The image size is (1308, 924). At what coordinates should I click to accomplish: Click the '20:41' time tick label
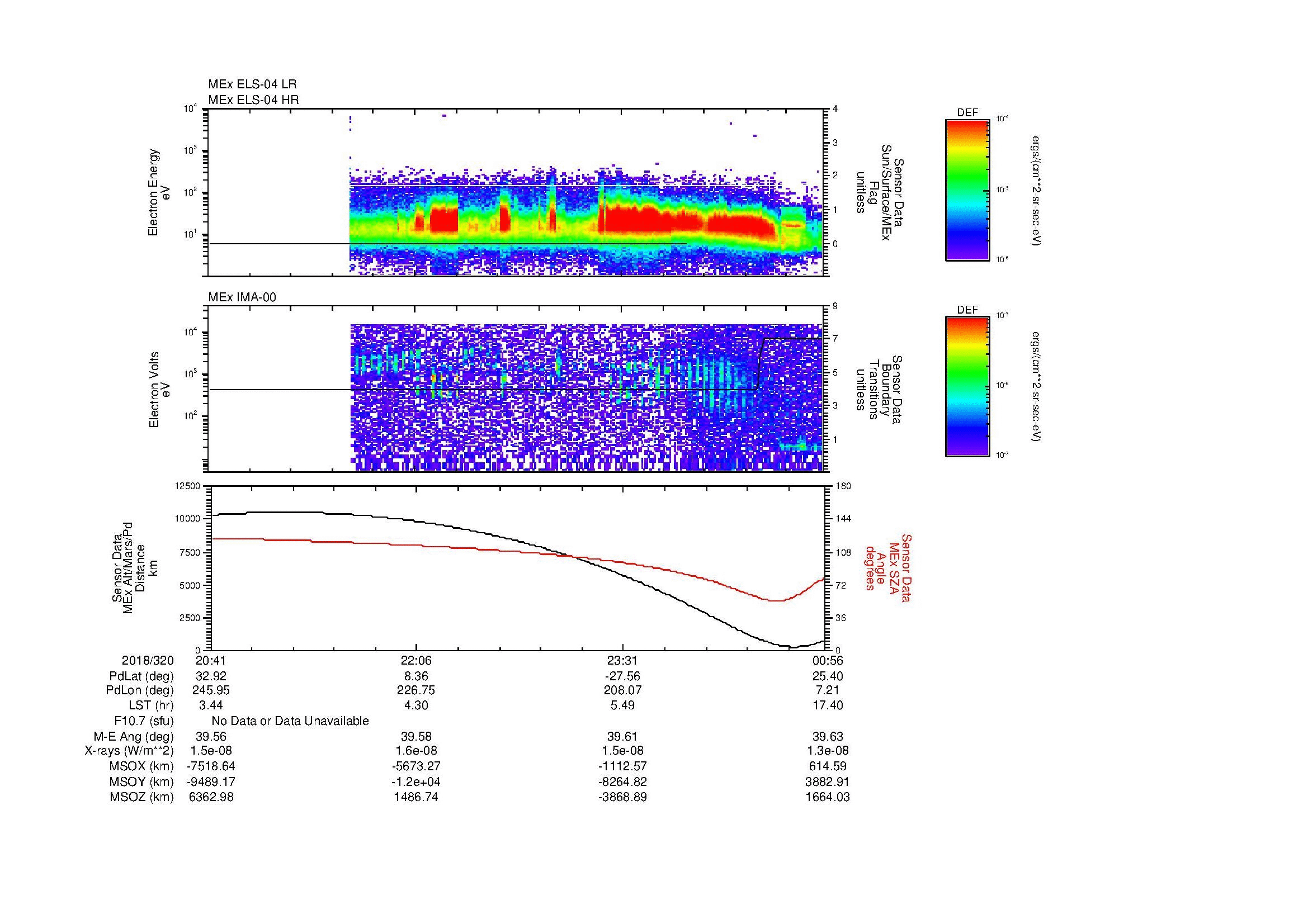(211, 660)
